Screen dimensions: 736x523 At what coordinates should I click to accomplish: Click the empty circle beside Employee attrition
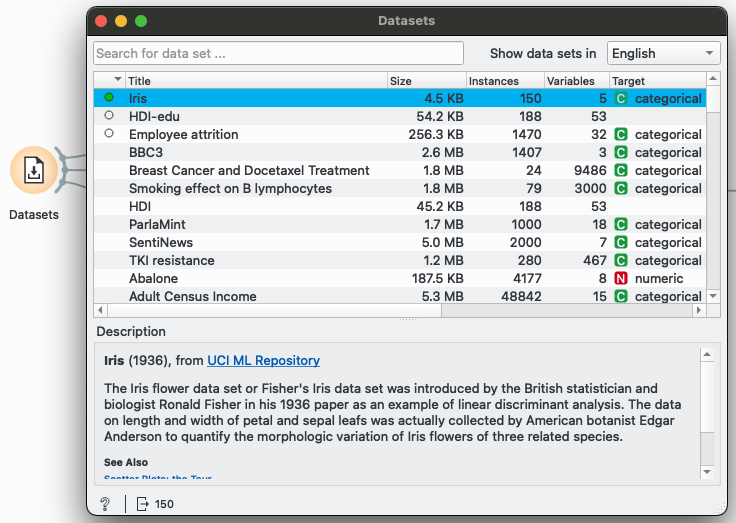[x=109, y=134]
